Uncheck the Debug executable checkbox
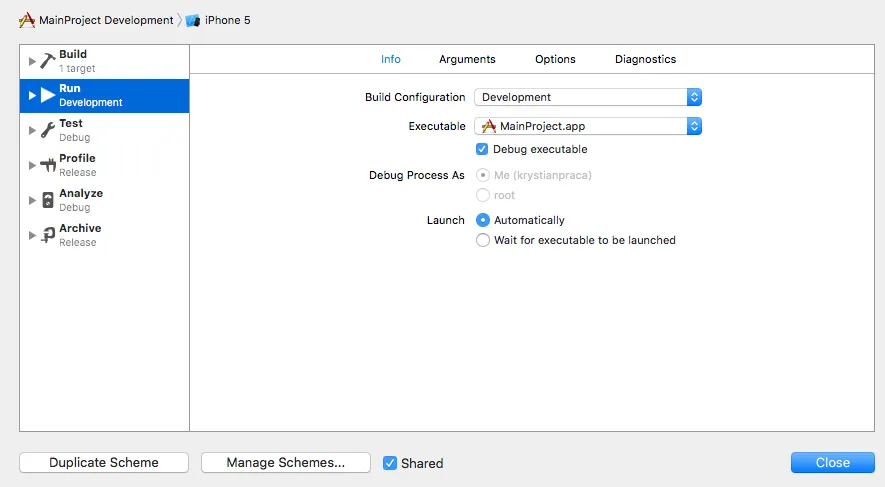885x487 pixels. pyautogui.click(x=484, y=149)
